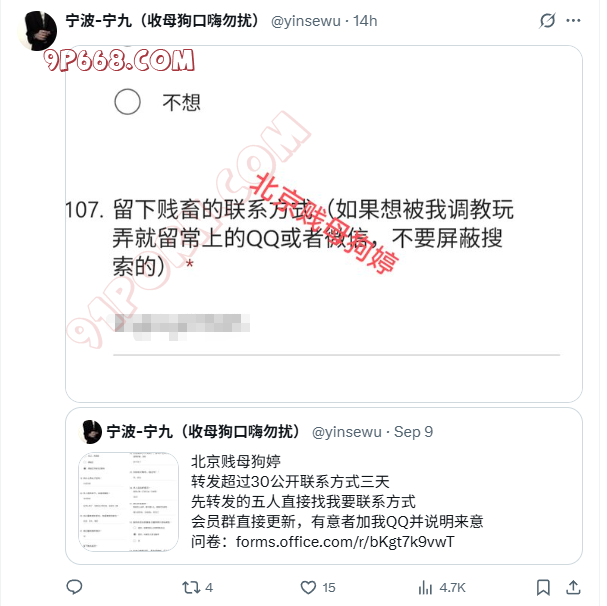Image resolution: width=607 pixels, height=606 pixels.
Task: Open the 14h timestamp link
Action: [365, 21]
